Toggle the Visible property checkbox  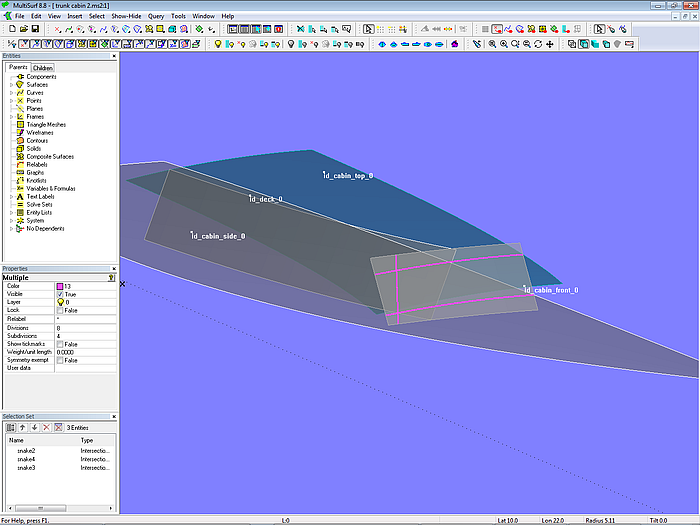(x=60, y=294)
